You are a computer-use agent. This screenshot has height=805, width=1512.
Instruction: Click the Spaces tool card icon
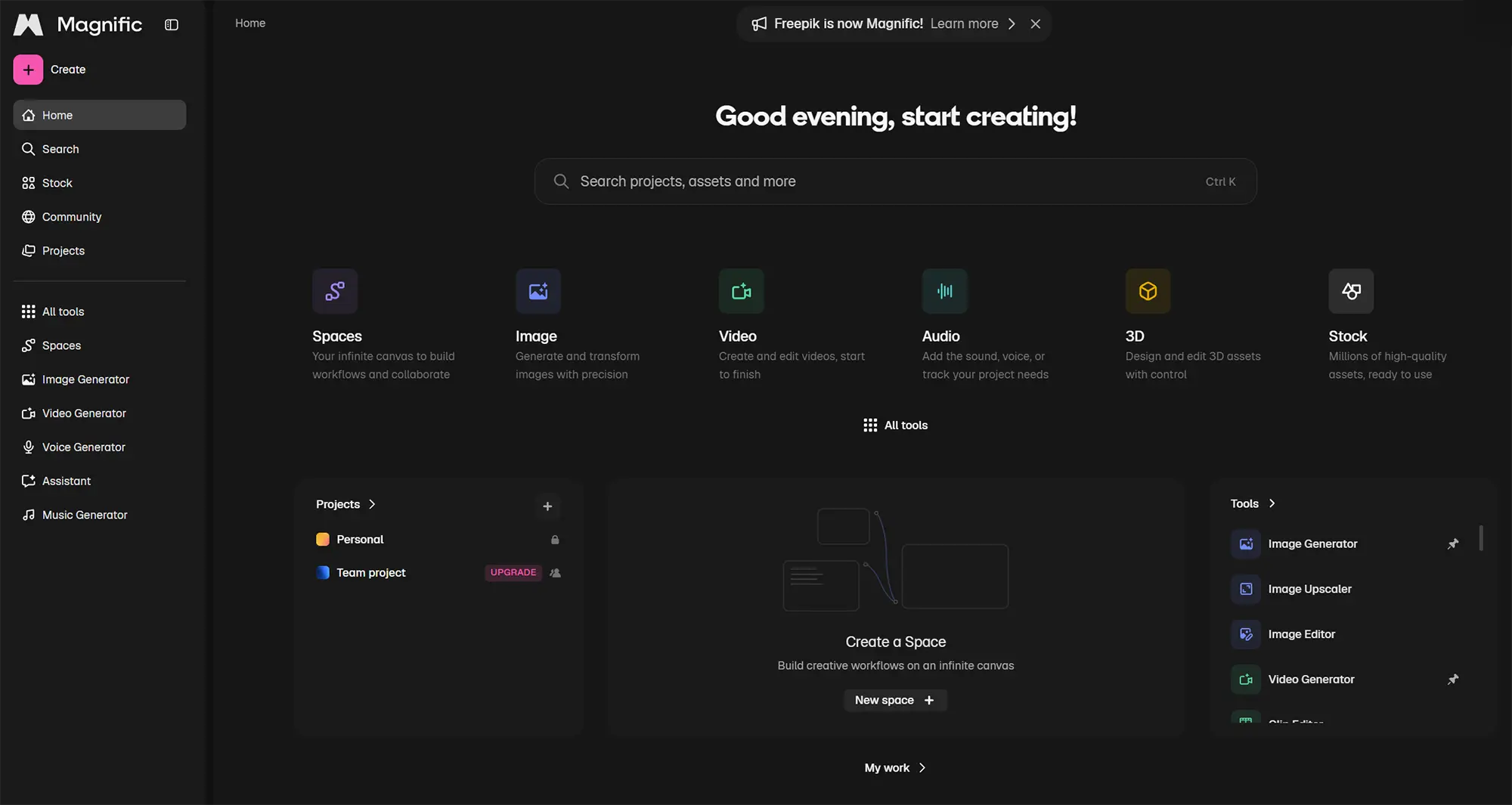pyautogui.click(x=335, y=291)
